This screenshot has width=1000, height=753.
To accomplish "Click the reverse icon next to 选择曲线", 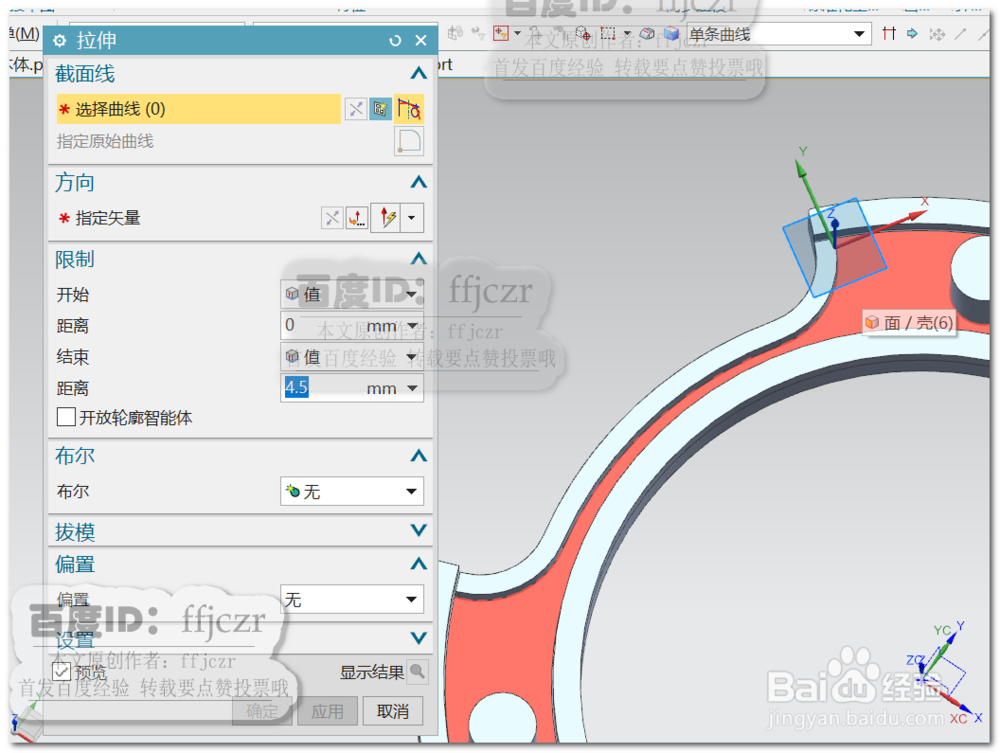I will coord(356,108).
